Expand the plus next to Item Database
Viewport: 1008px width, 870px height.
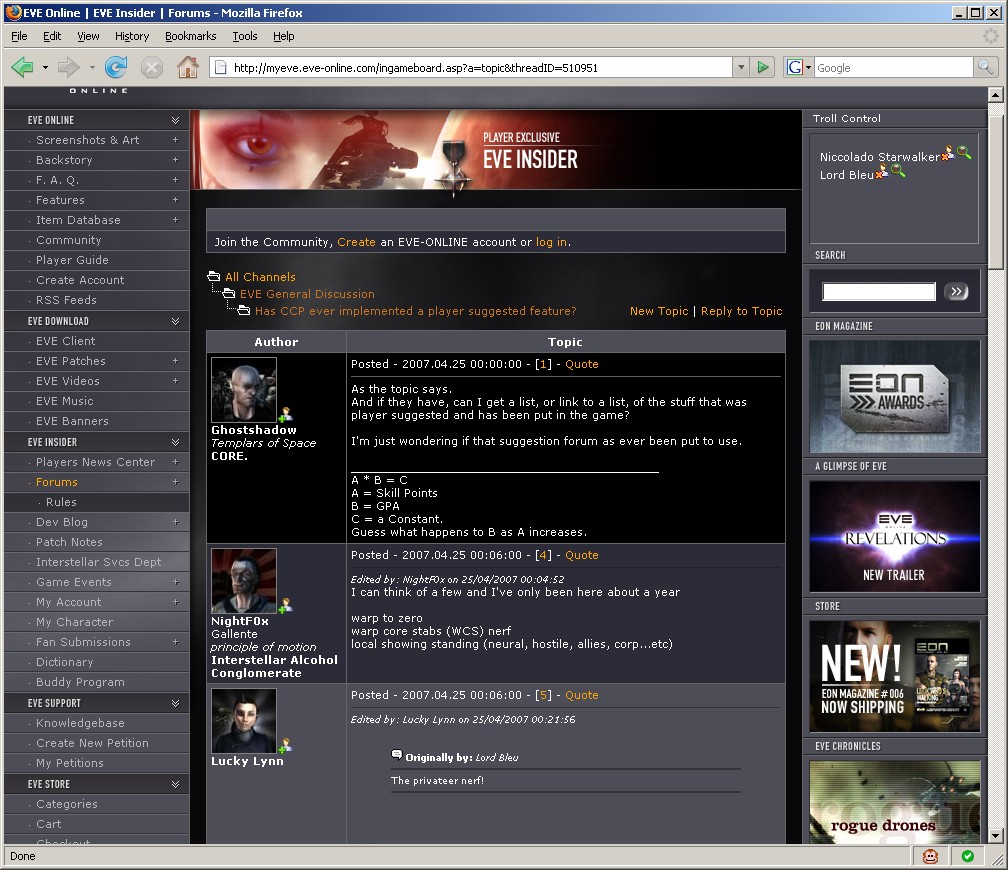pos(176,220)
